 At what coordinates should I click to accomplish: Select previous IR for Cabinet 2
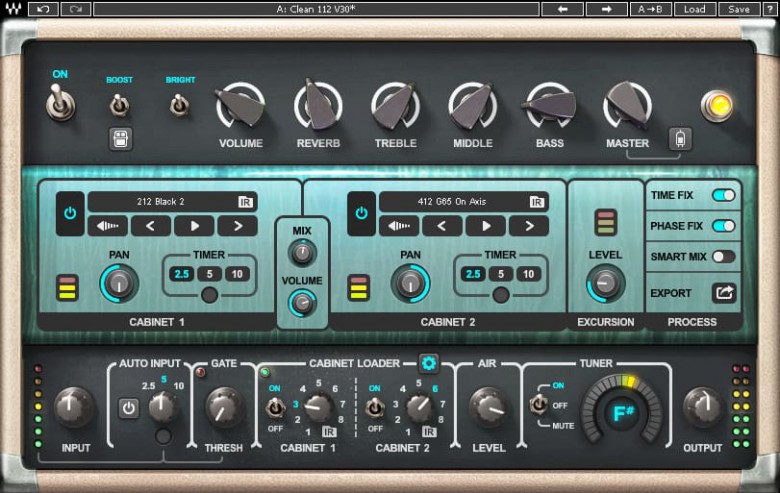[x=442, y=226]
